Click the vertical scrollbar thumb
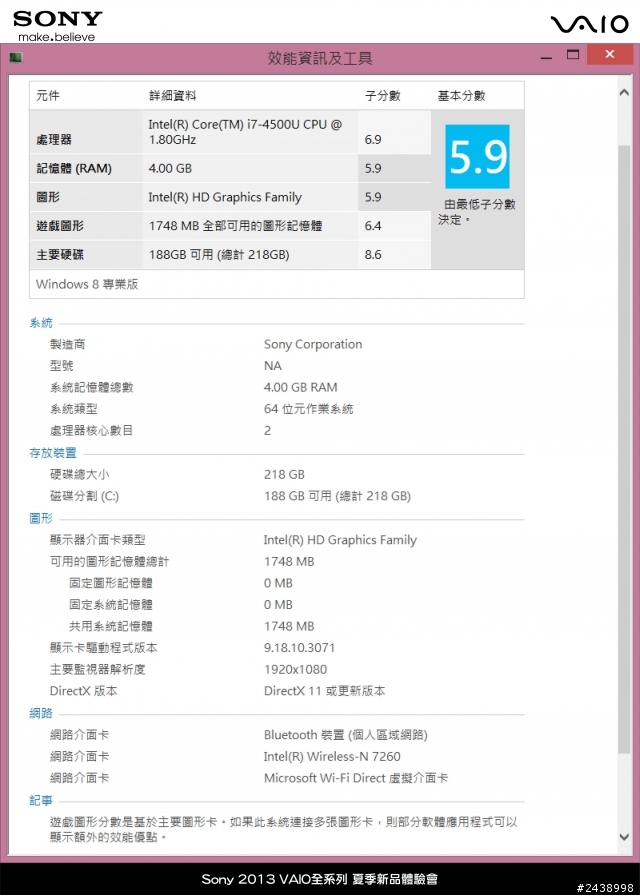Image resolution: width=640 pixels, height=896 pixels. tap(624, 447)
